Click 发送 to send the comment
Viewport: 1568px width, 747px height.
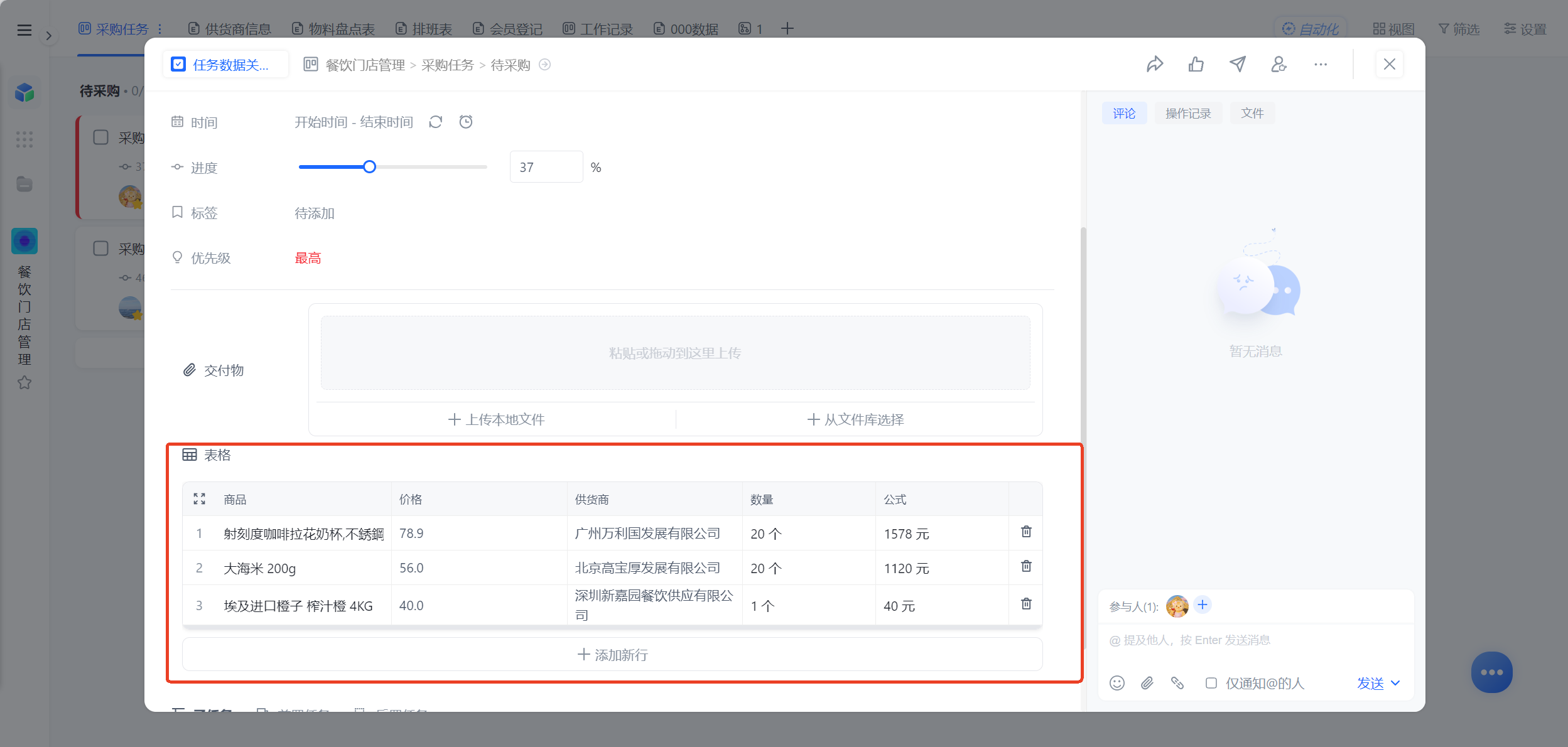[1370, 683]
